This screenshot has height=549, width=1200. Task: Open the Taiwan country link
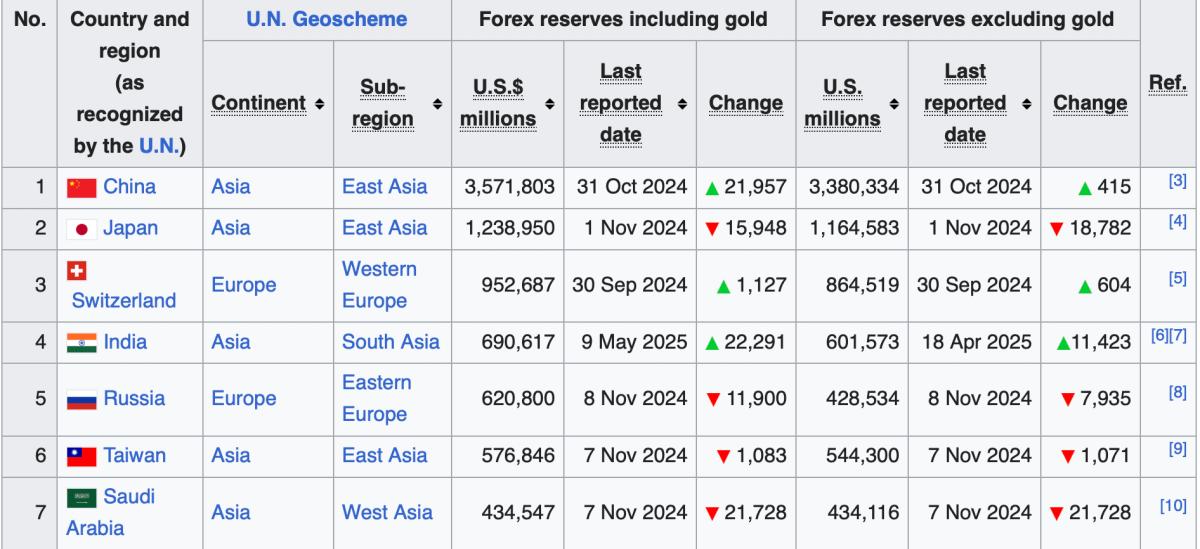click(135, 457)
